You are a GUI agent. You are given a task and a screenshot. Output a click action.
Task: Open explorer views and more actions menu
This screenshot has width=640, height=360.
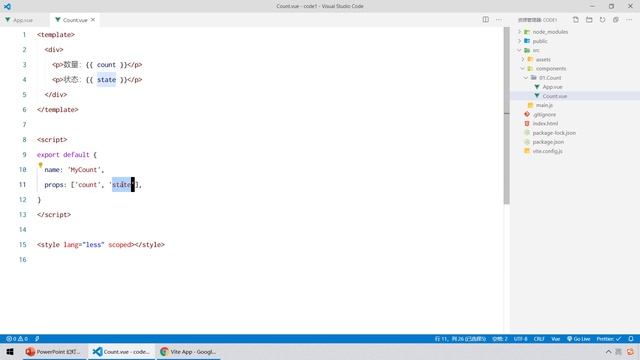pos(629,20)
